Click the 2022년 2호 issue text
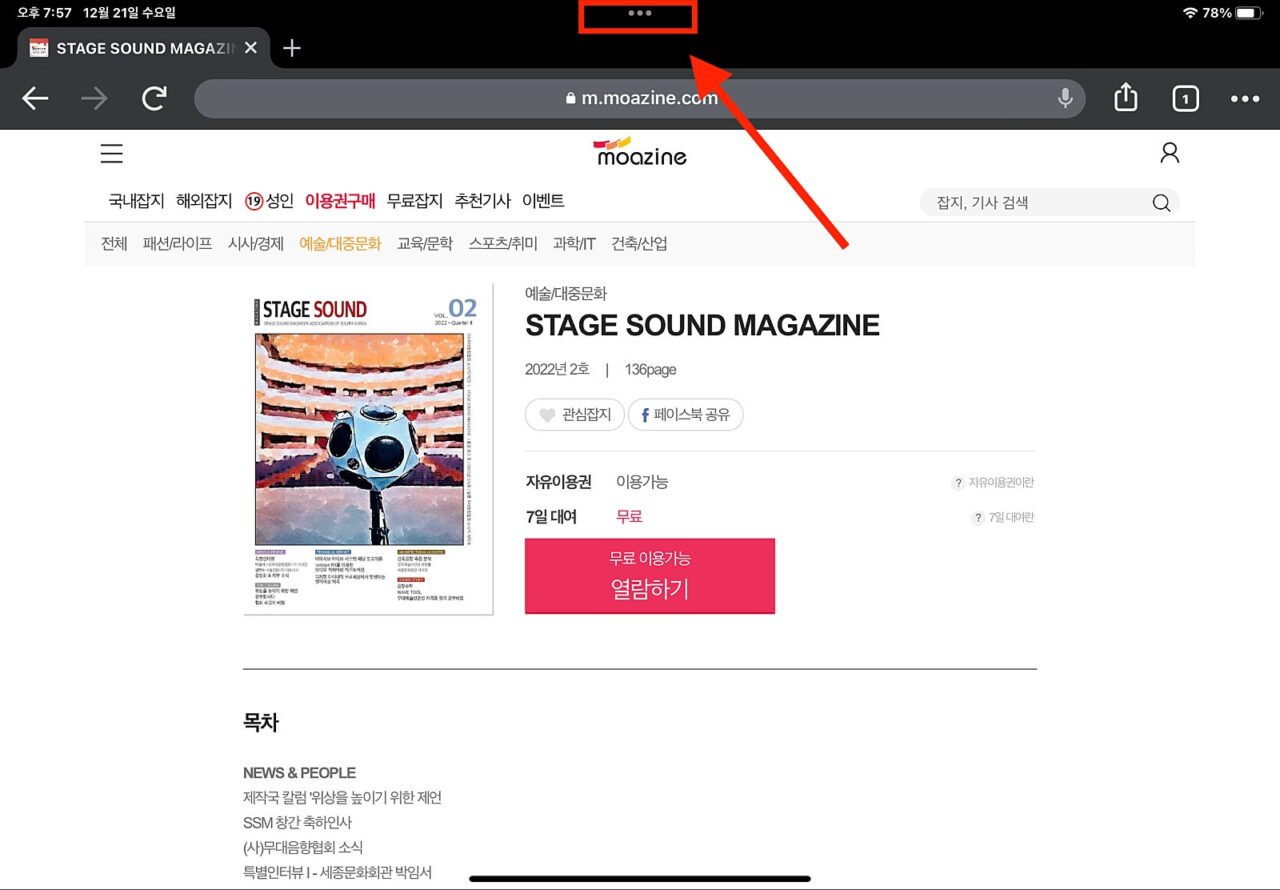The width and height of the screenshot is (1280, 890). [x=559, y=370]
